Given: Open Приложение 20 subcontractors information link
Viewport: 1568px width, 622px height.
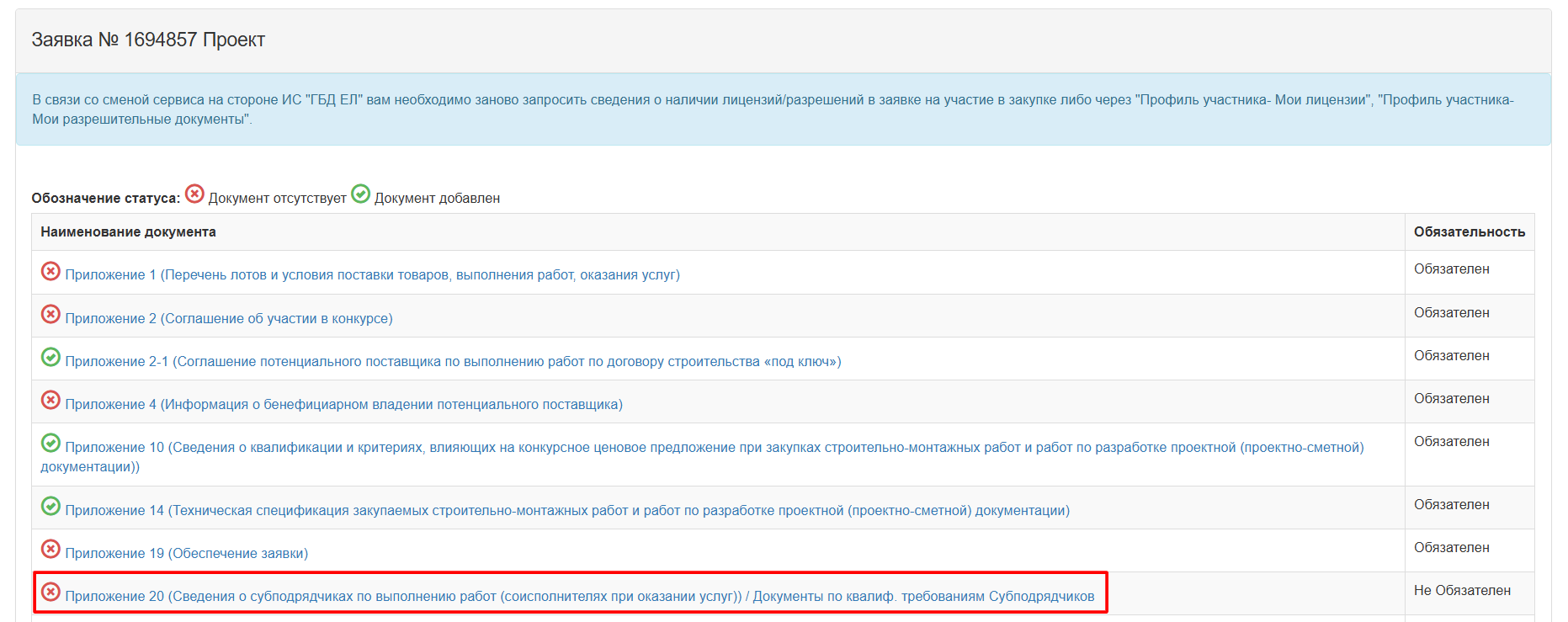Looking at the screenshot, I should pos(579,597).
